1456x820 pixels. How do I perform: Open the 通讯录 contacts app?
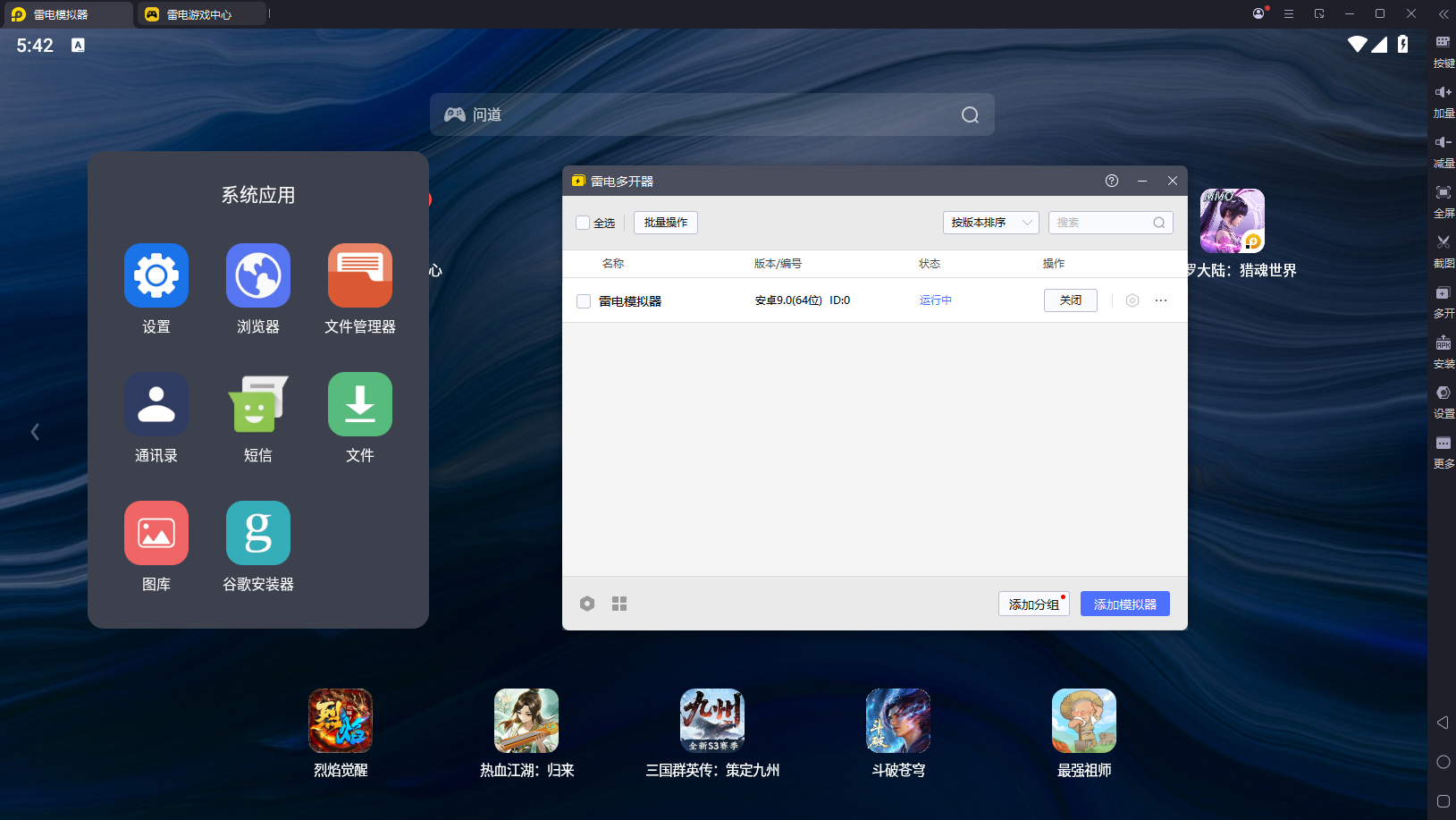156,404
